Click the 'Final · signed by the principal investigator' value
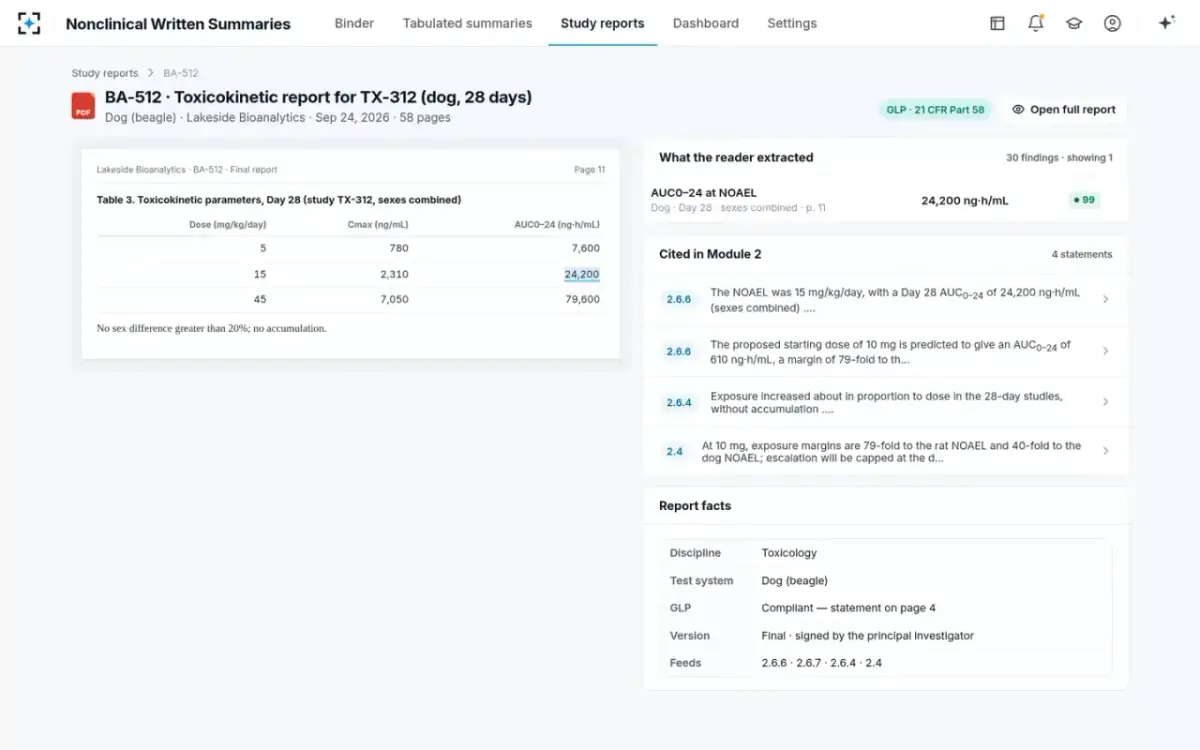 pyautogui.click(x=867, y=636)
